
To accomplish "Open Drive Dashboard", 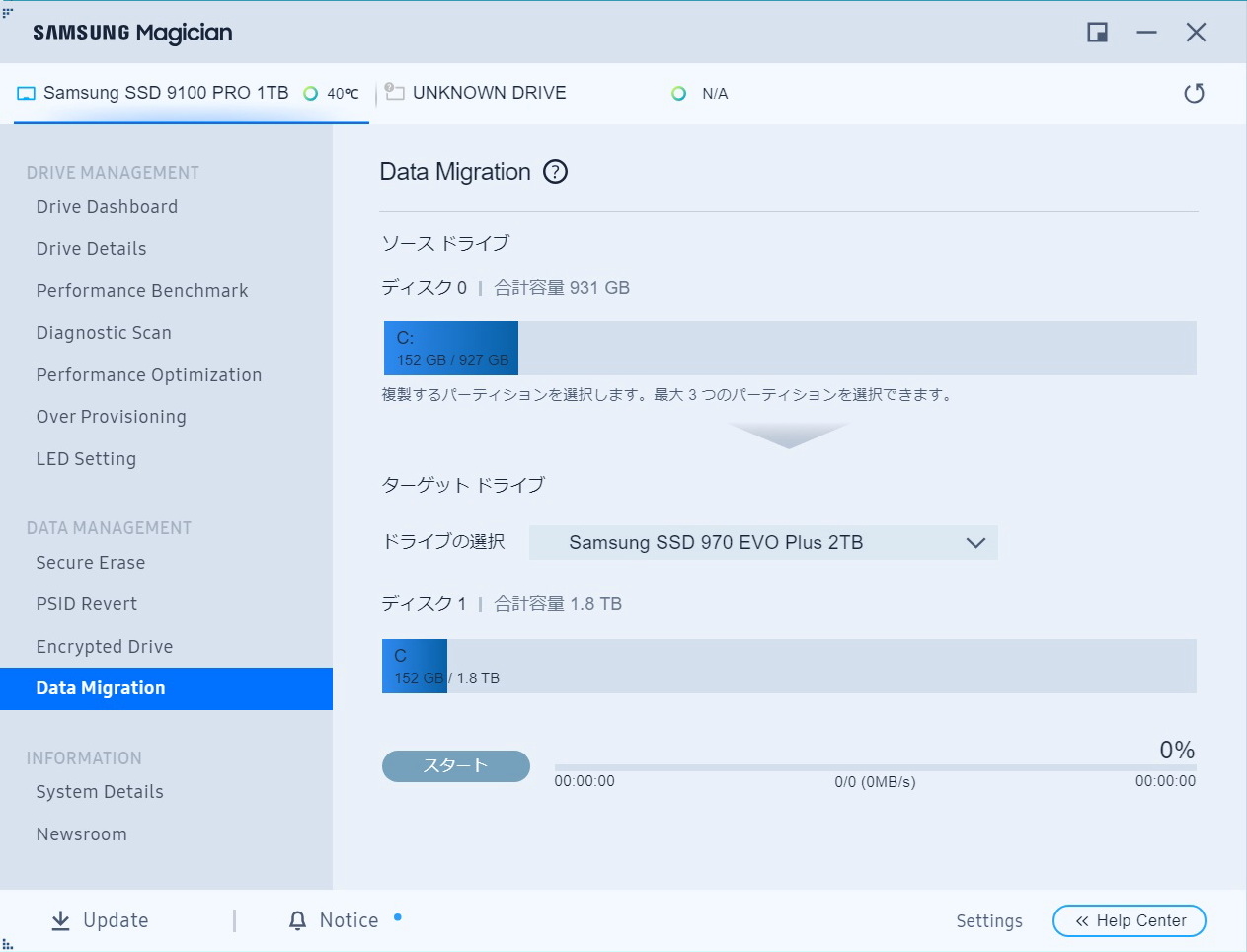I will point(107,207).
